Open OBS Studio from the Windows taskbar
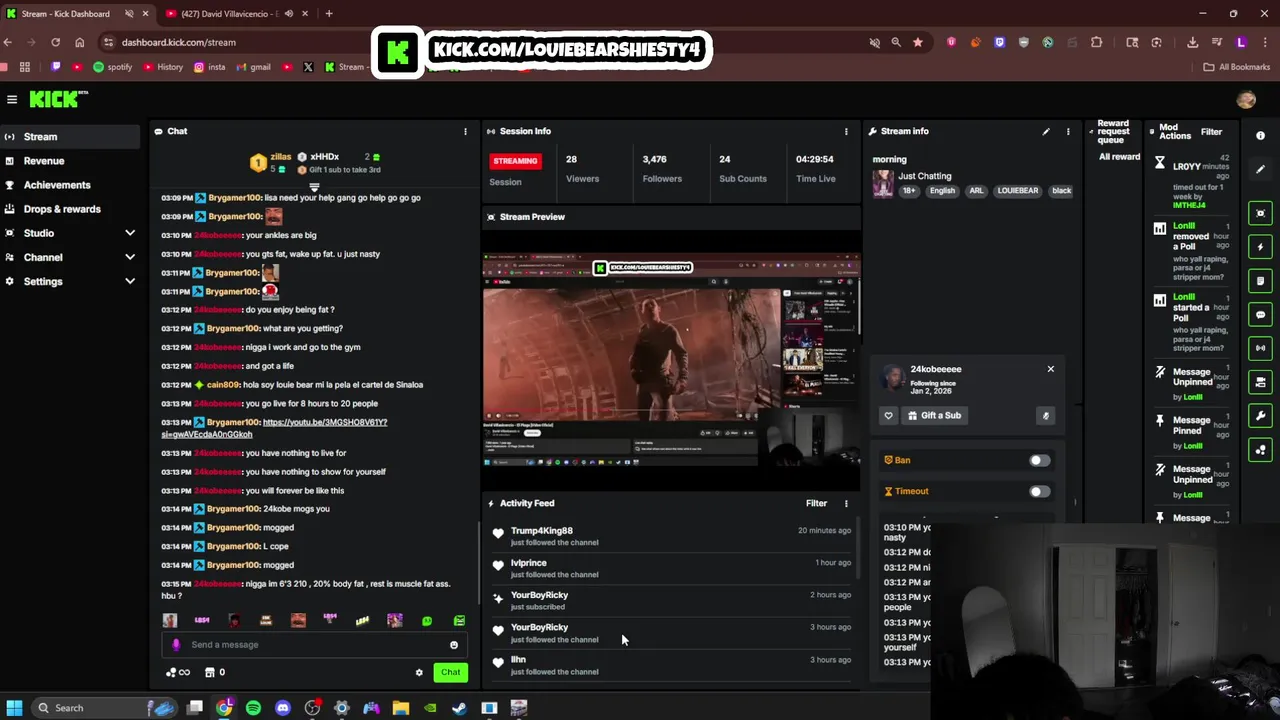1280x720 pixels. pyautogui.click(x=313, y=708)
